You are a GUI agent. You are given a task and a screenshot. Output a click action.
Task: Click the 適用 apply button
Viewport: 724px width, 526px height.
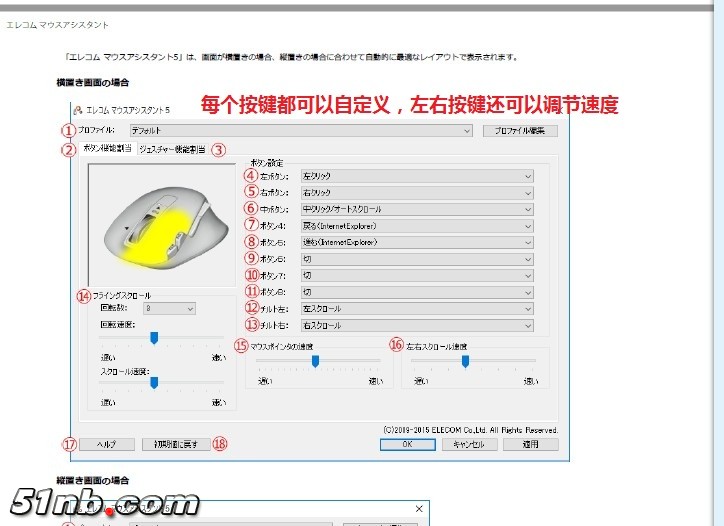[x=531, y=444]
